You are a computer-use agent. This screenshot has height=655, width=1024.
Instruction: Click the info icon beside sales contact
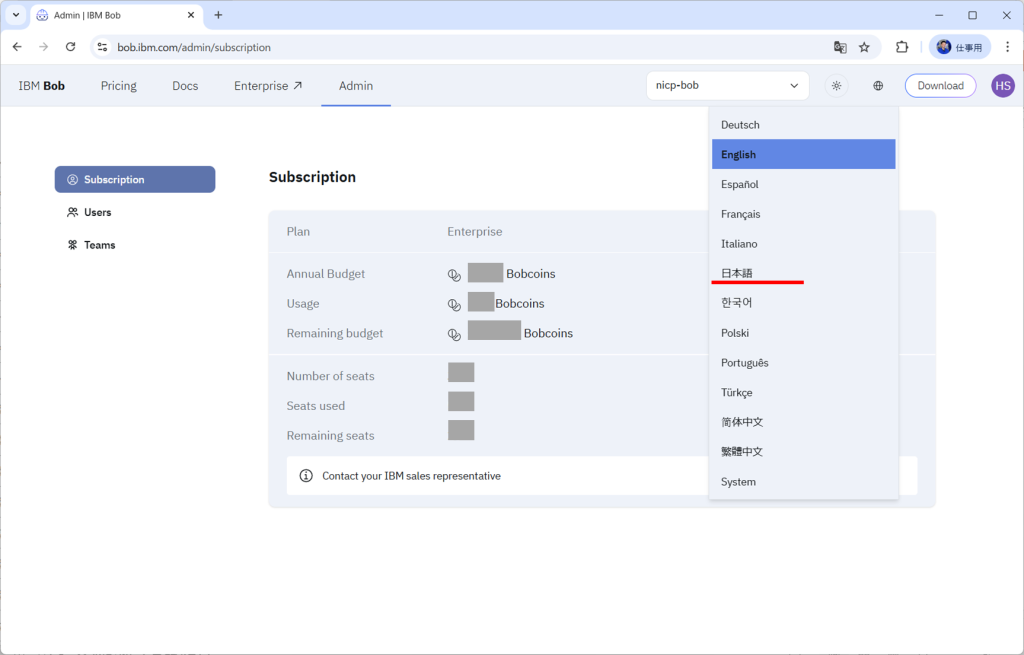(x=306, y=475)
